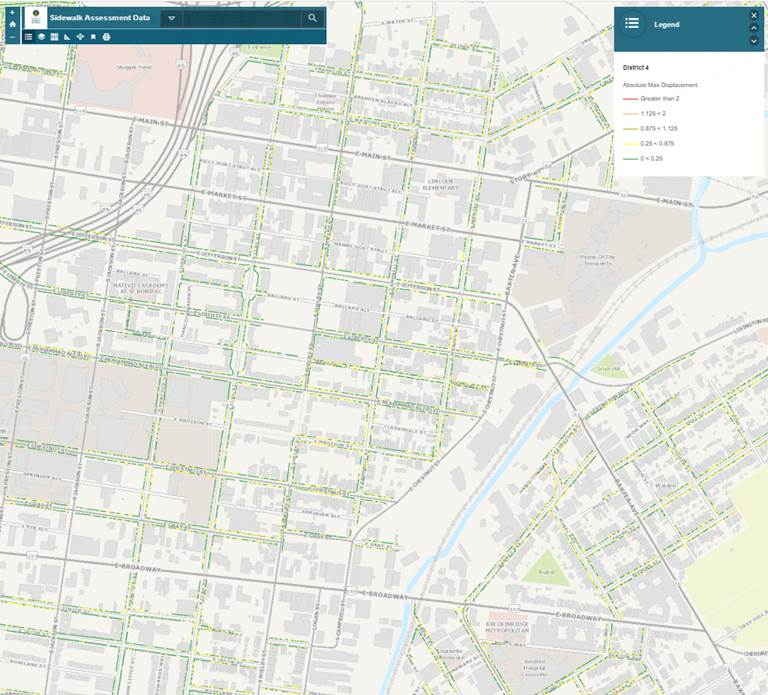Click the yellow '0.25 < 0.875' legend entry

648,144
